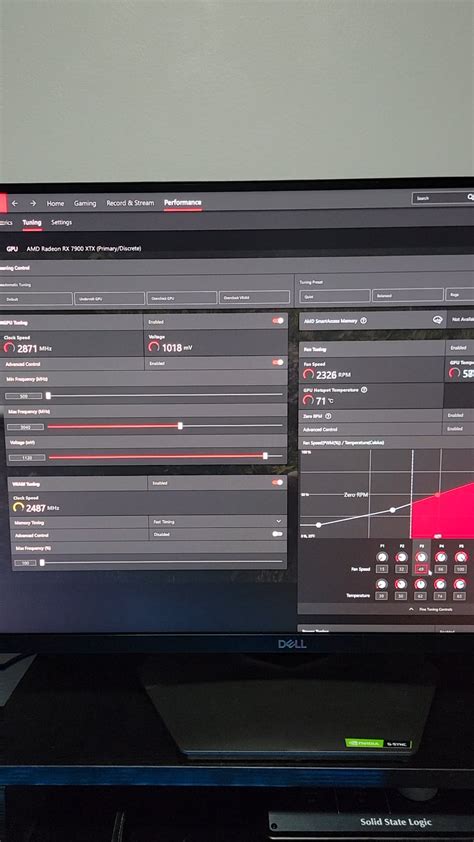Image resolution: width=474 pixels, height=842 pixels.
Task: Click the voltage 1018 mV gauge
Action: click(x=154, y=347)
